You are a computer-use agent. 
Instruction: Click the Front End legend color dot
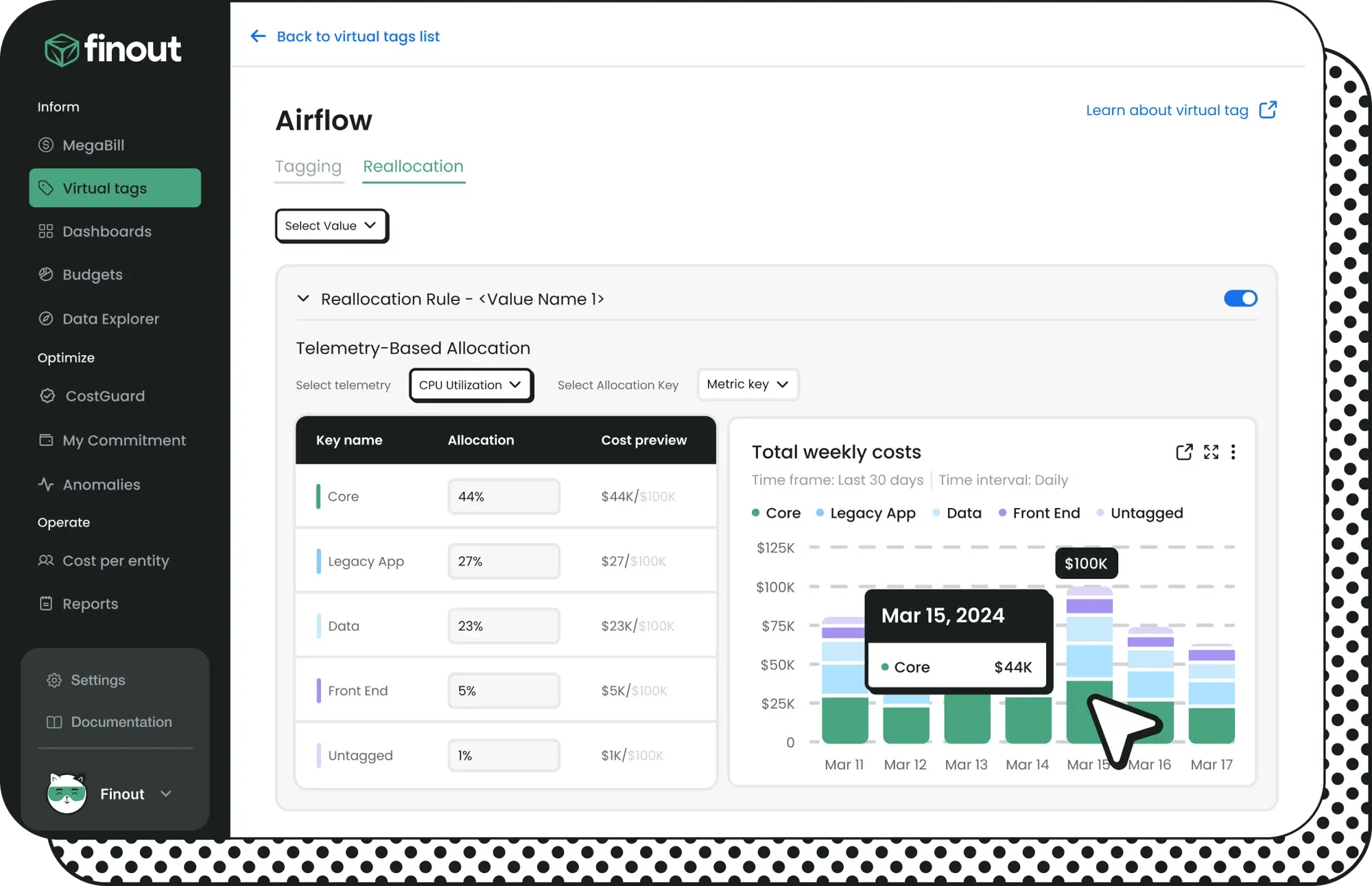1002,513
